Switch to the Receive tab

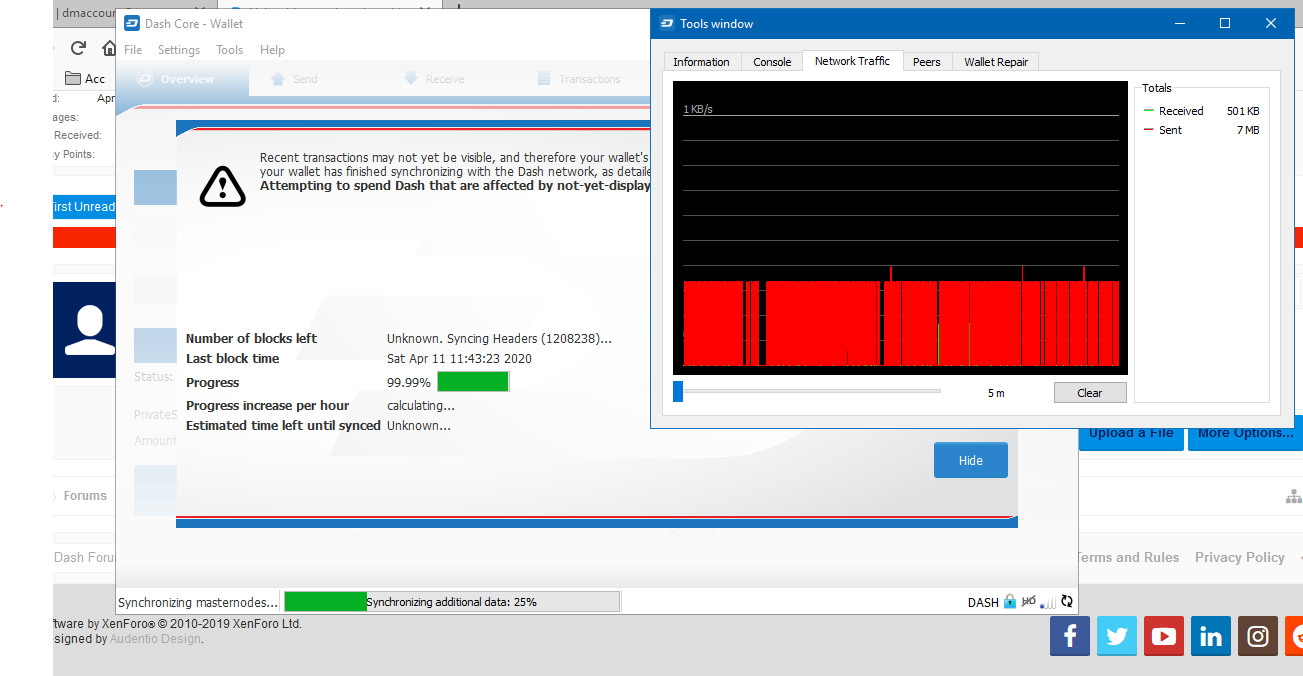(x=433, y=79)
